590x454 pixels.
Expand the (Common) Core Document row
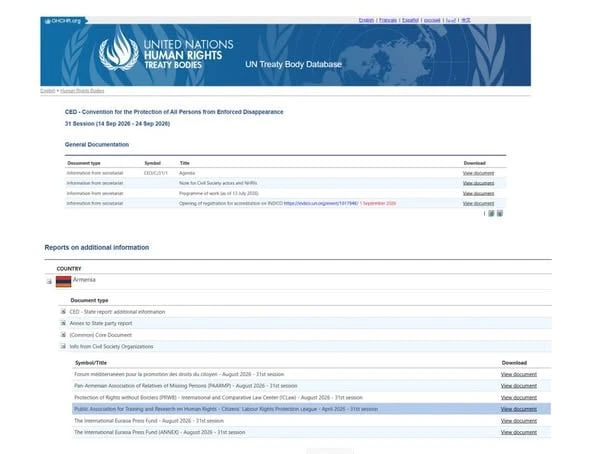[x=63, y=334]
